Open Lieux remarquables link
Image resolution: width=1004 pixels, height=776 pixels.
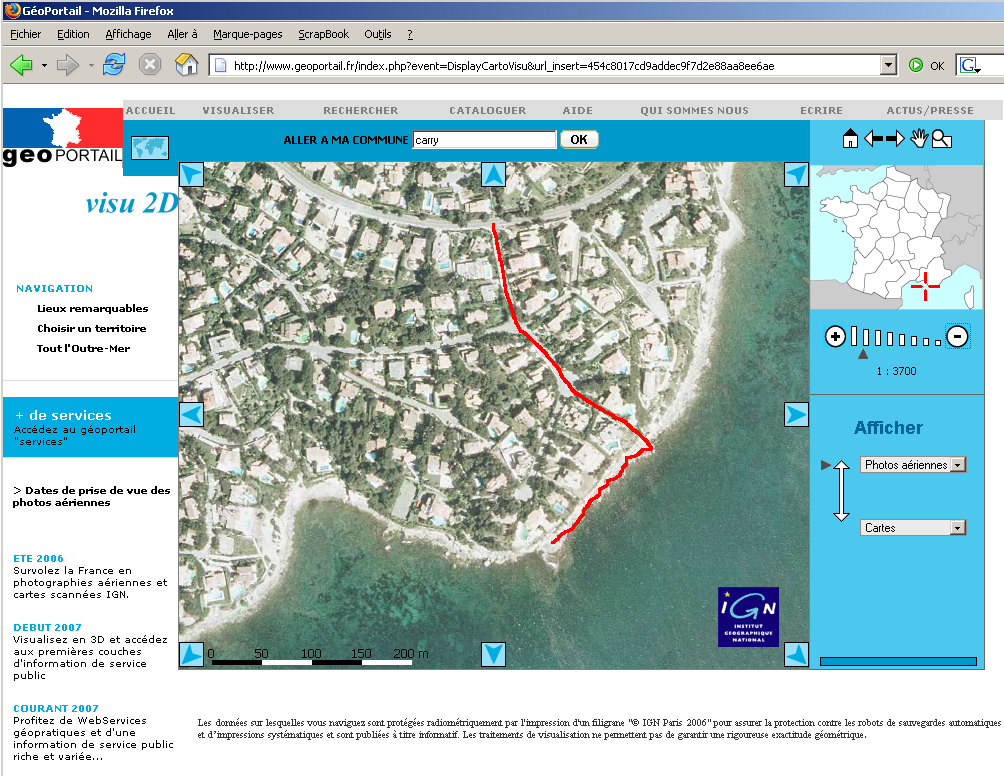pos(92,308)
